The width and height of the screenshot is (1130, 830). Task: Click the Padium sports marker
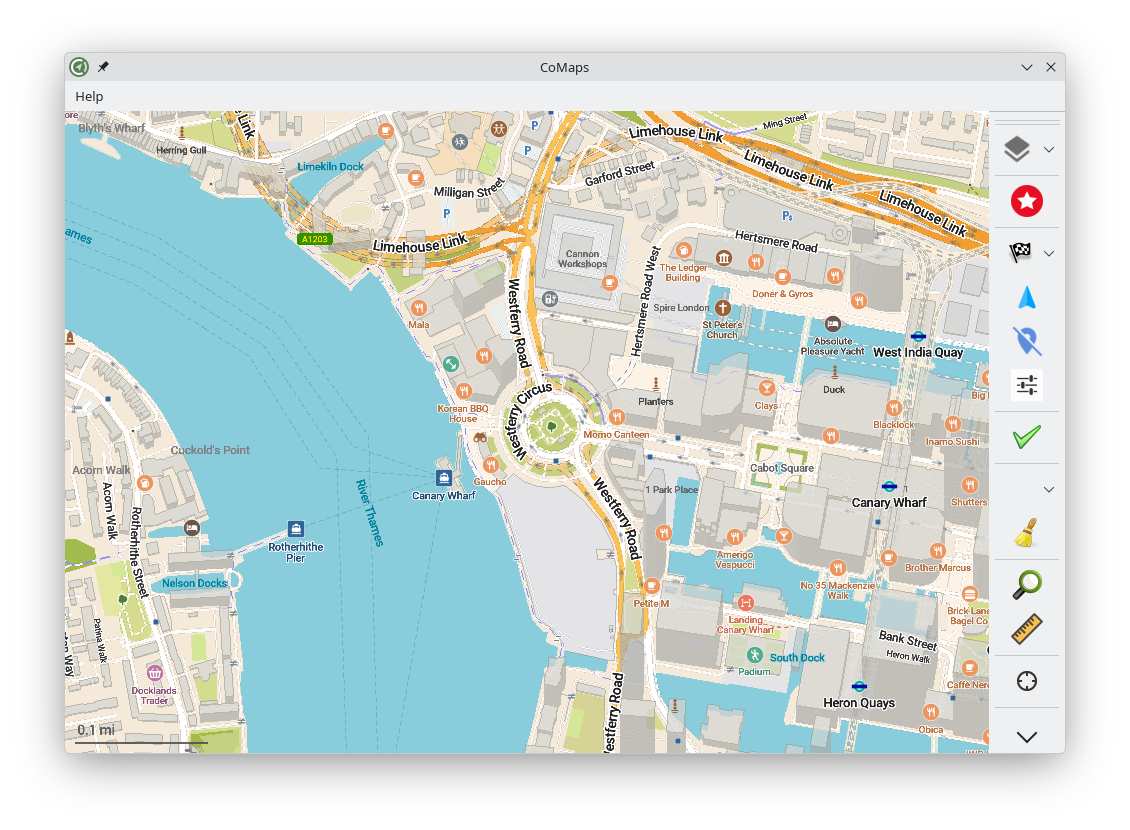pos(755,655)
